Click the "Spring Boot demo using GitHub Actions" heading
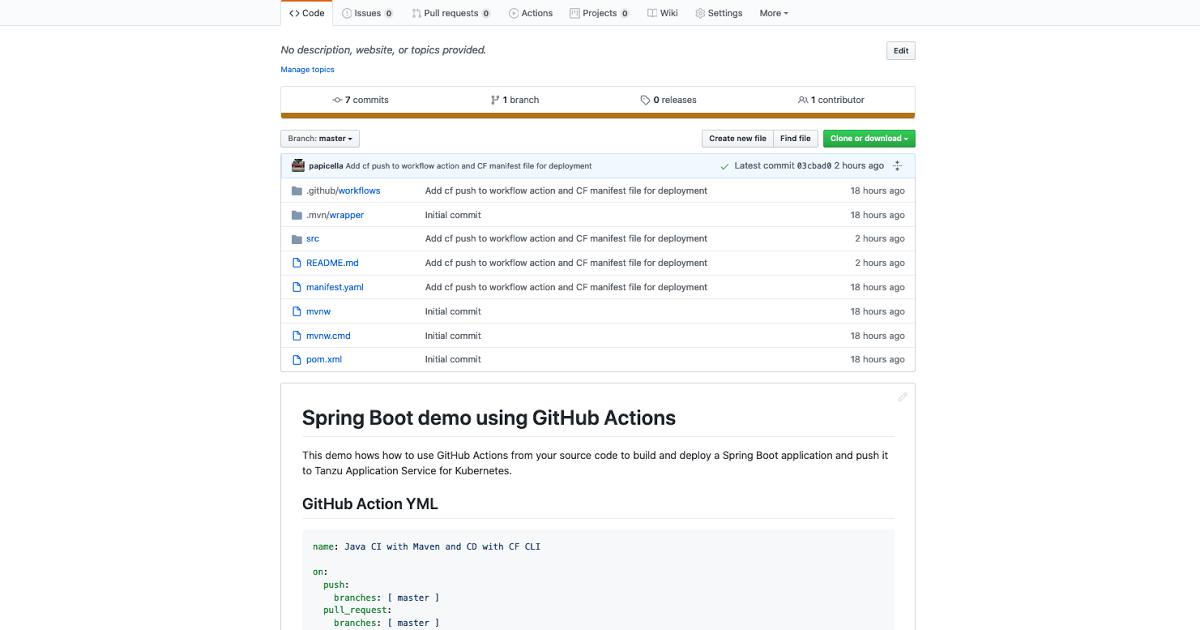1200x630 pixels. click(489, 418)
